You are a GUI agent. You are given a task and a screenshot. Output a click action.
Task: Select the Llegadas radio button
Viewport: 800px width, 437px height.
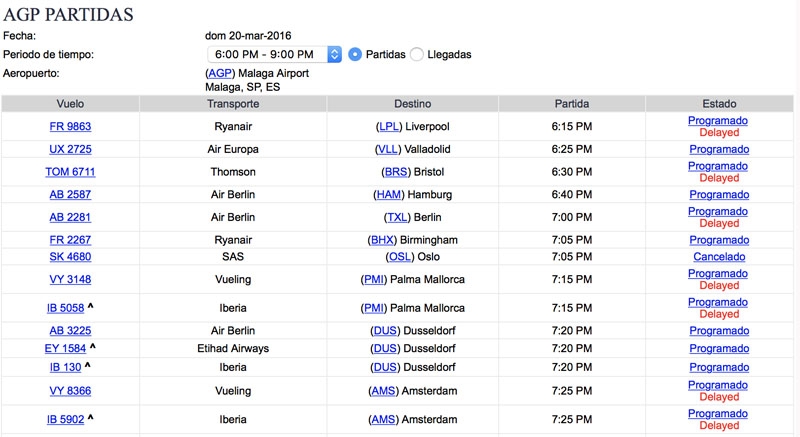pyautogui.click(x=417, y=54)
